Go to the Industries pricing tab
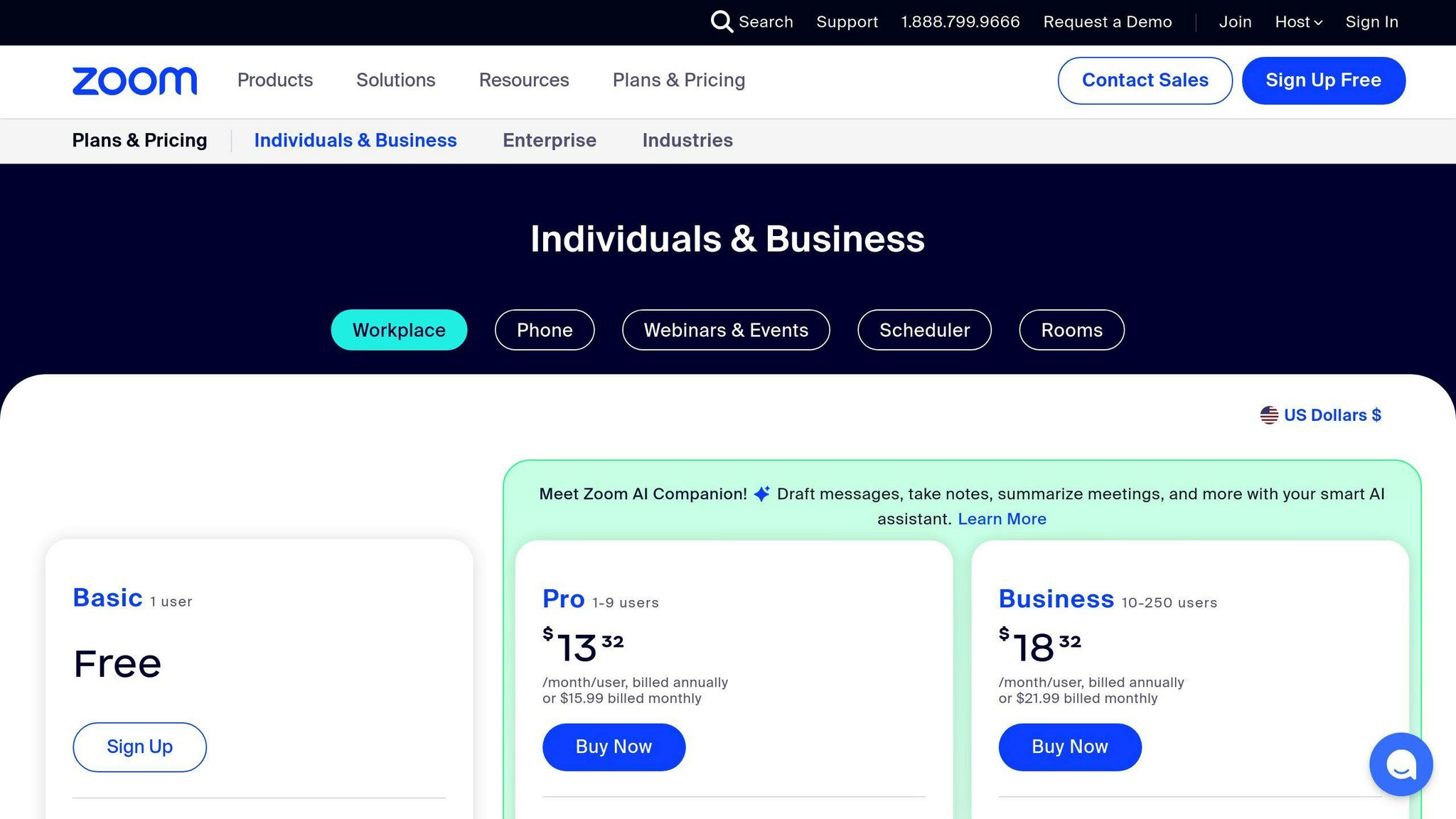 point(687,141)
